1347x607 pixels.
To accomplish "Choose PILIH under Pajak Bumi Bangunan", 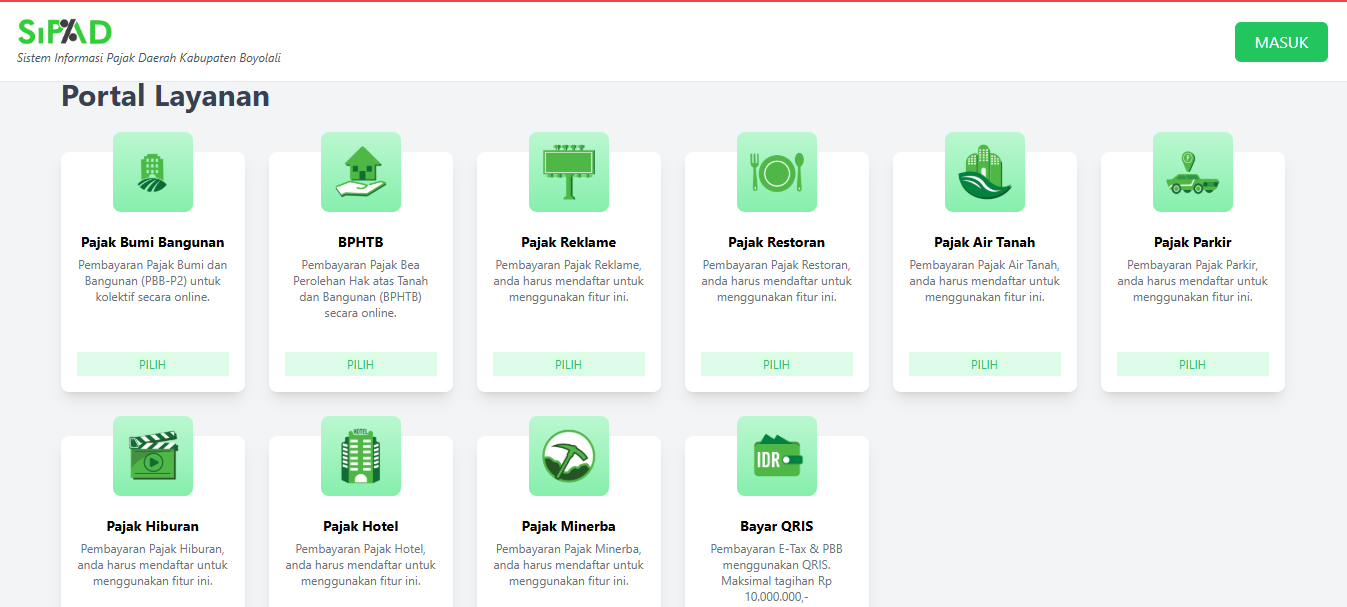I will tap(153, 364).
